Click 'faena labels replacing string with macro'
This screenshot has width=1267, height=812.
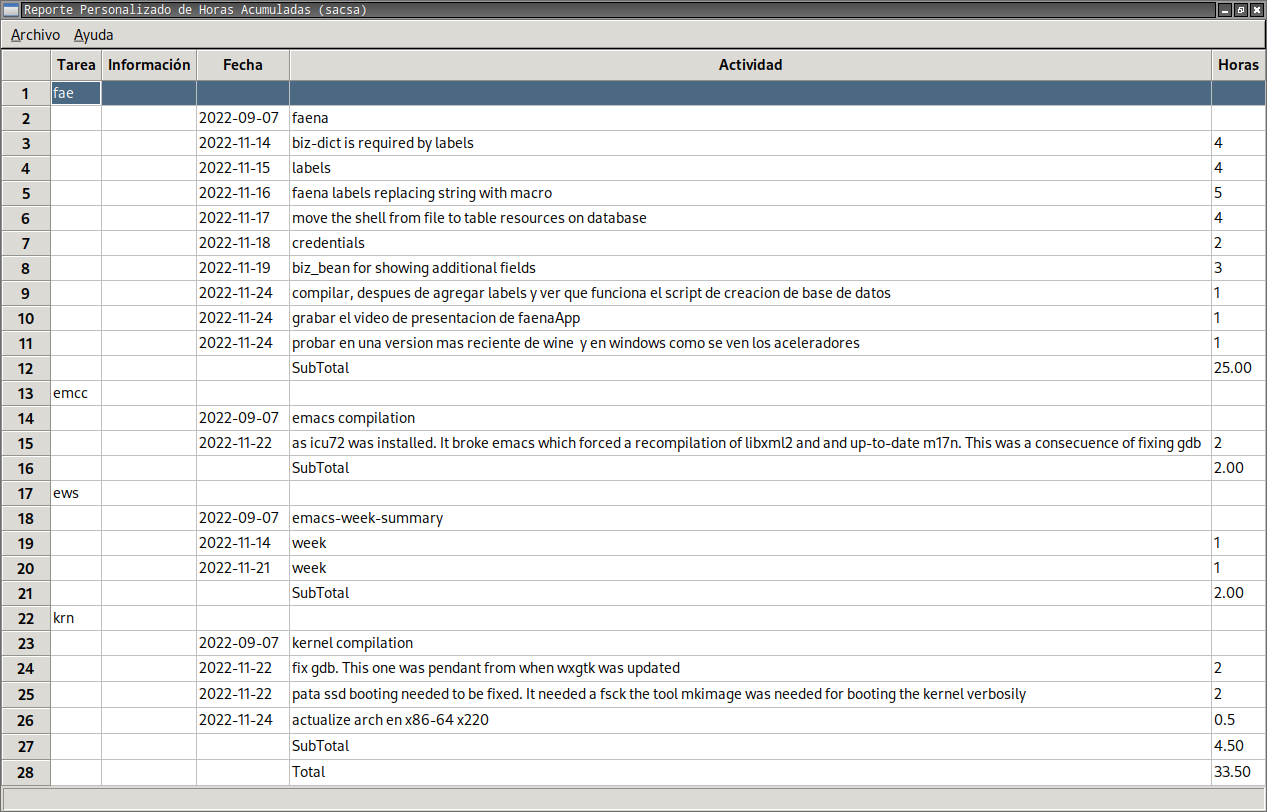[x=750, y=193]
